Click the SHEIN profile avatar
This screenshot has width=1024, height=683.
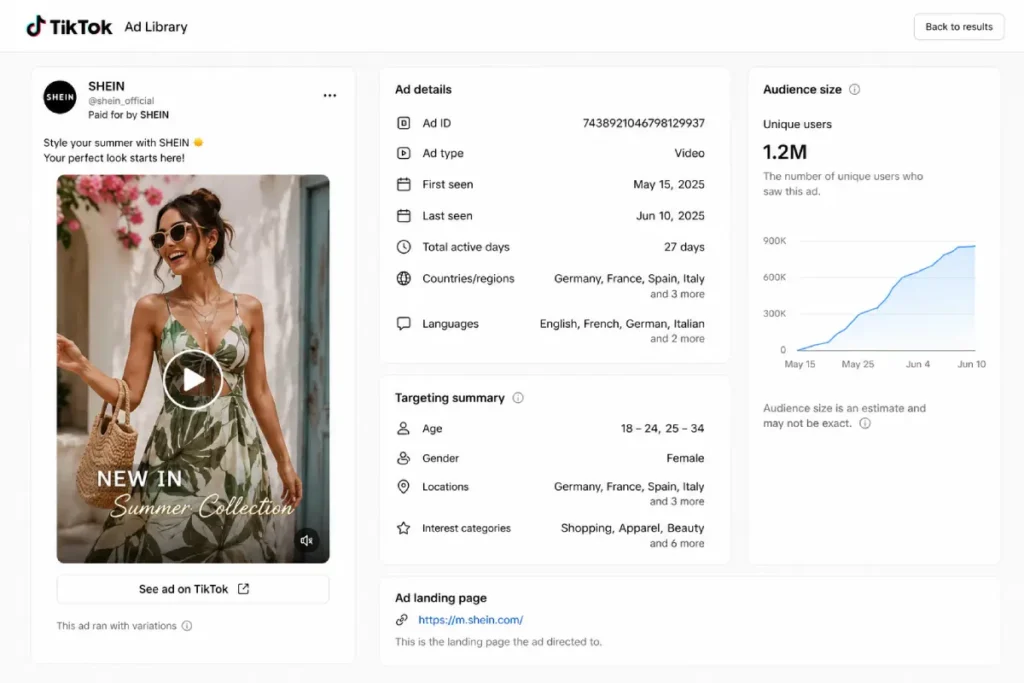pos(60,97)
